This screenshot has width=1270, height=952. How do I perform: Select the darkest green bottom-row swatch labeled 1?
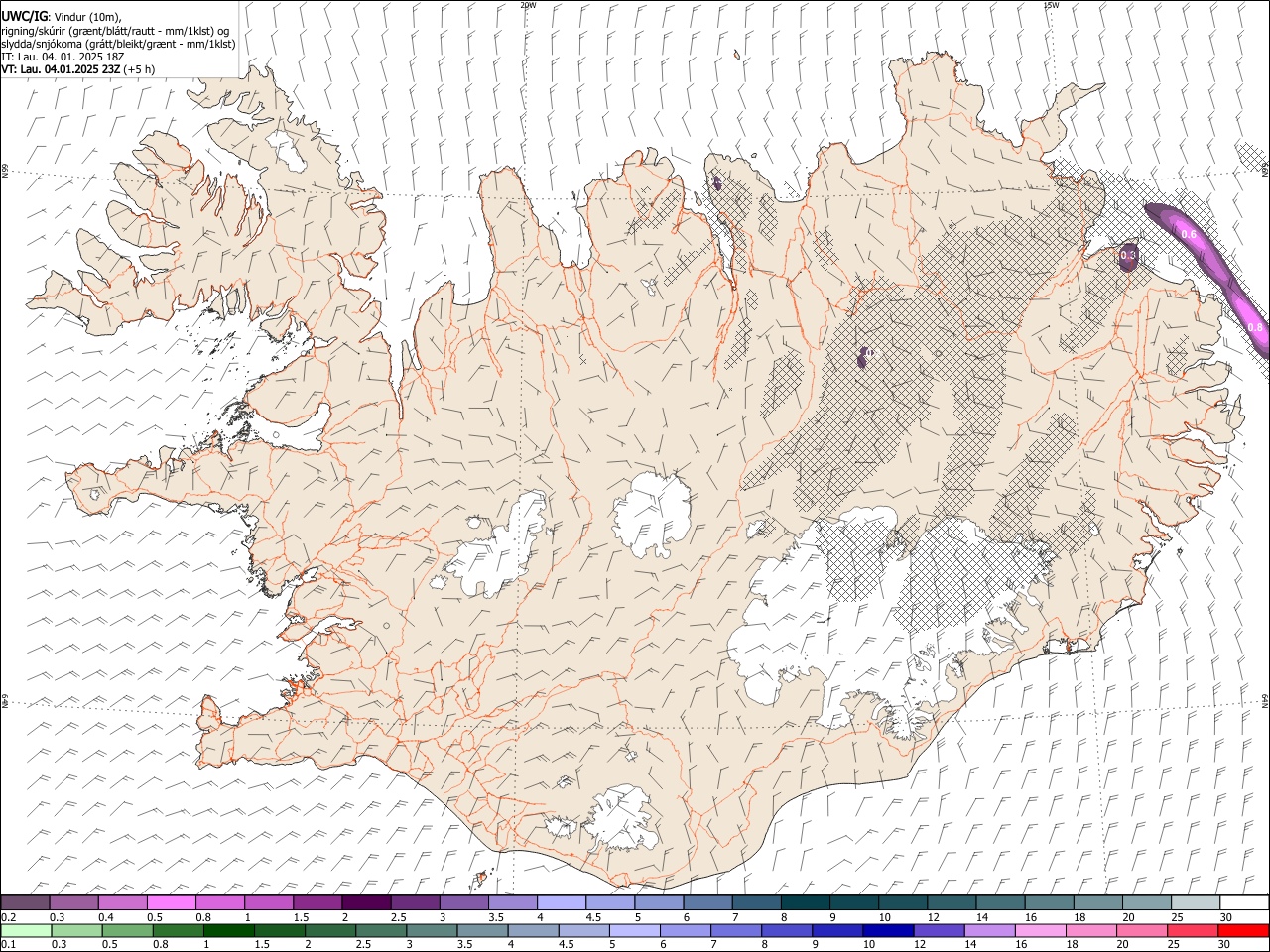(x=228, y=930)
